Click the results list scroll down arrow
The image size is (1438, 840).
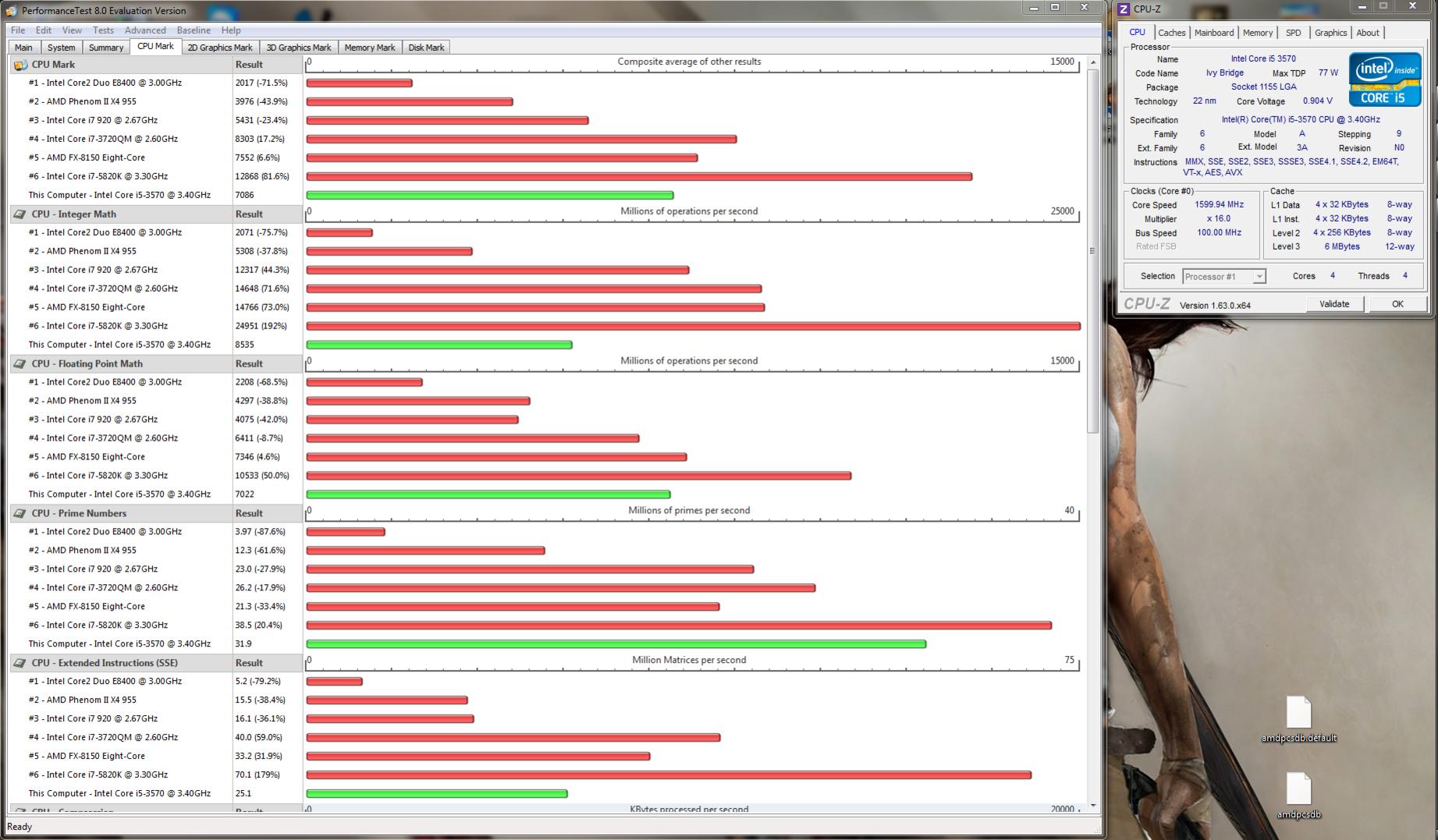[1092, 805]
